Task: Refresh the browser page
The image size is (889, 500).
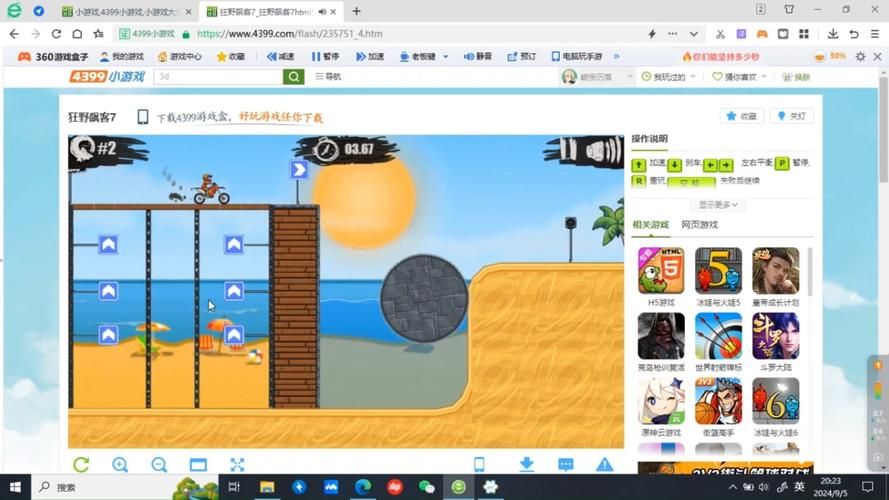Action: click(x=56, y=34)
